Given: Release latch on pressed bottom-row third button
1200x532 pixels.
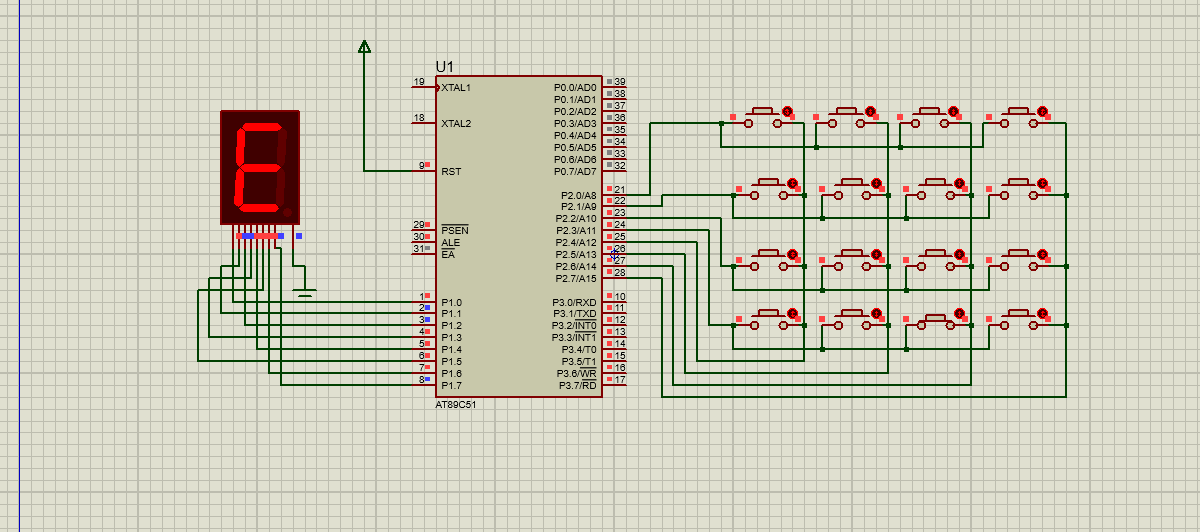Looking at the screenshot, I should tap(959, 314).
